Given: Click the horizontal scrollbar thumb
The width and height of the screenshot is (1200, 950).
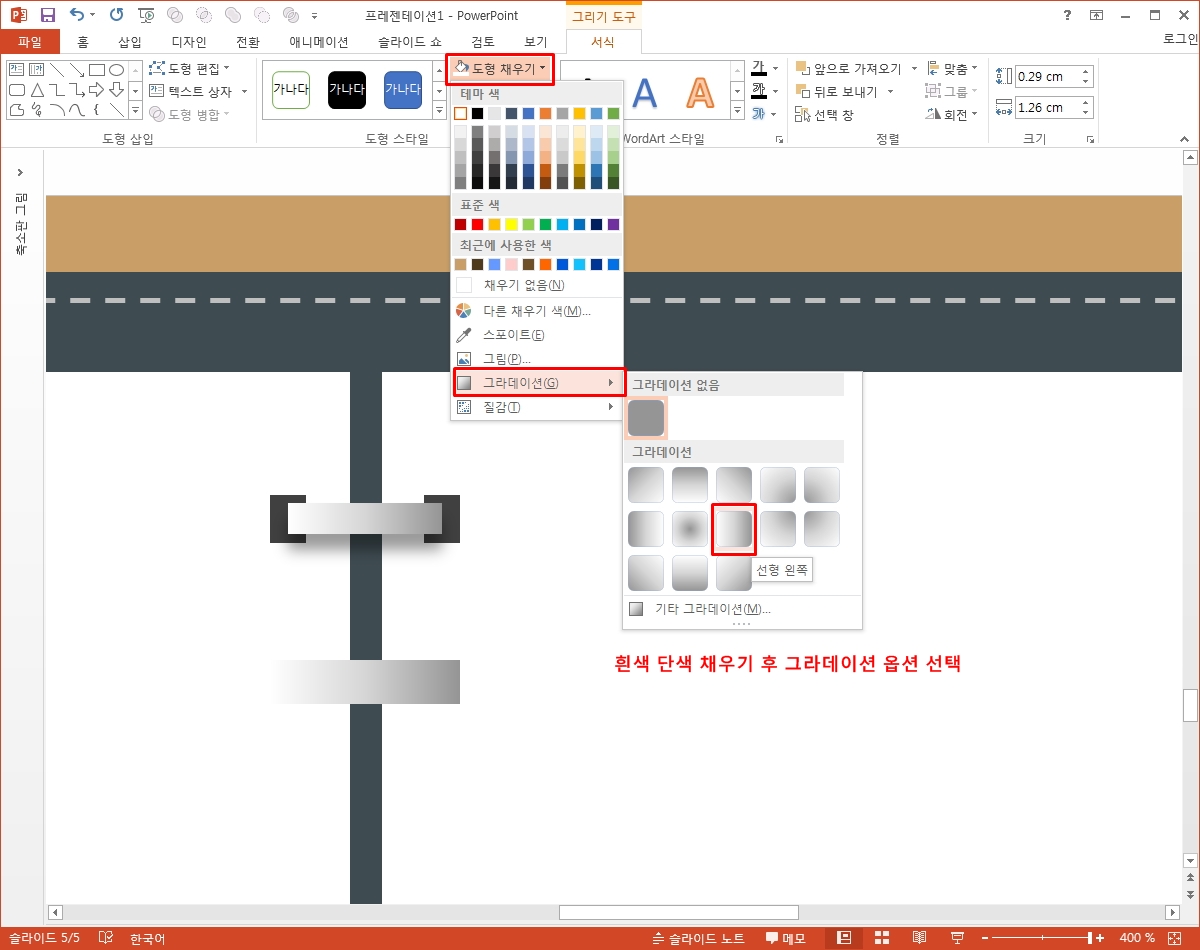Looking at the screenshot, I should [x=678, y=912].
